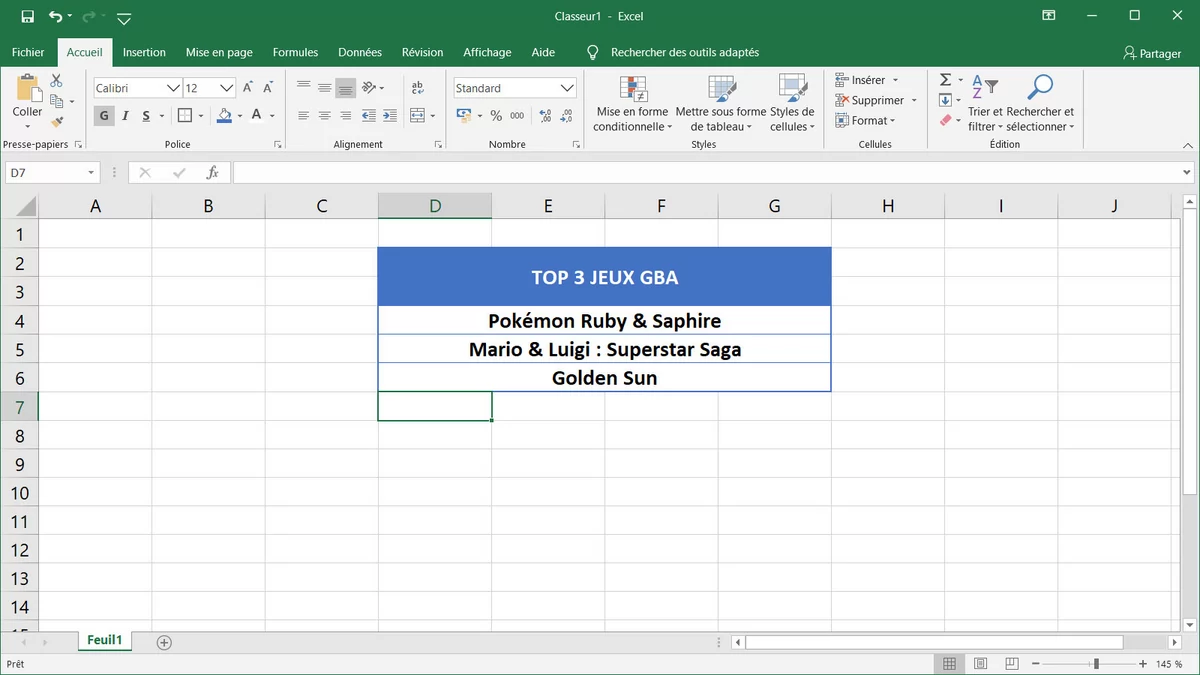Image resolution: width=1200 pixels, height=675 pixels.
Task: Click the Merge and Center icon
Action: click(x=418, y=116)
